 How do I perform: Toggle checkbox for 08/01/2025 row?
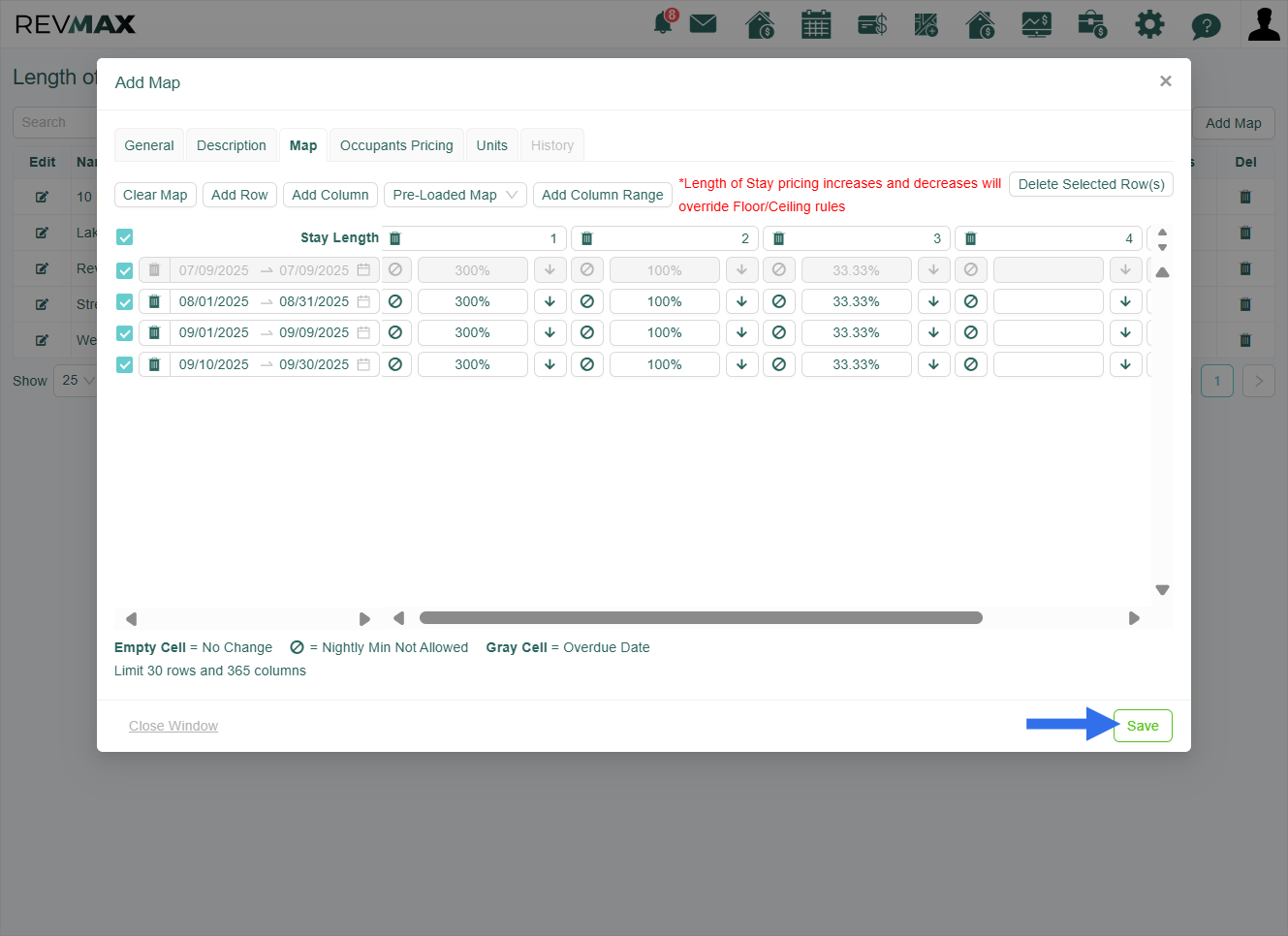pos(125,301)
